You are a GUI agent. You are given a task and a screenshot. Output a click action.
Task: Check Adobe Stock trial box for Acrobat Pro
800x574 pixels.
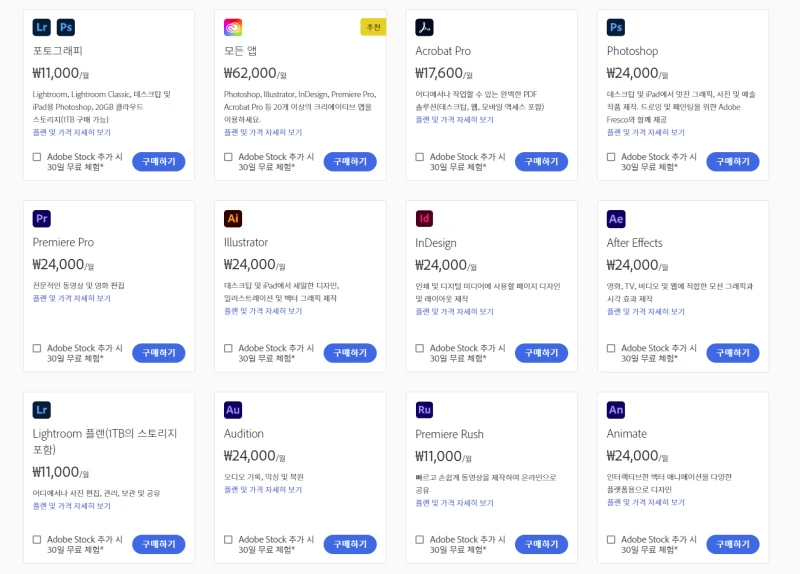coord(420,157)
